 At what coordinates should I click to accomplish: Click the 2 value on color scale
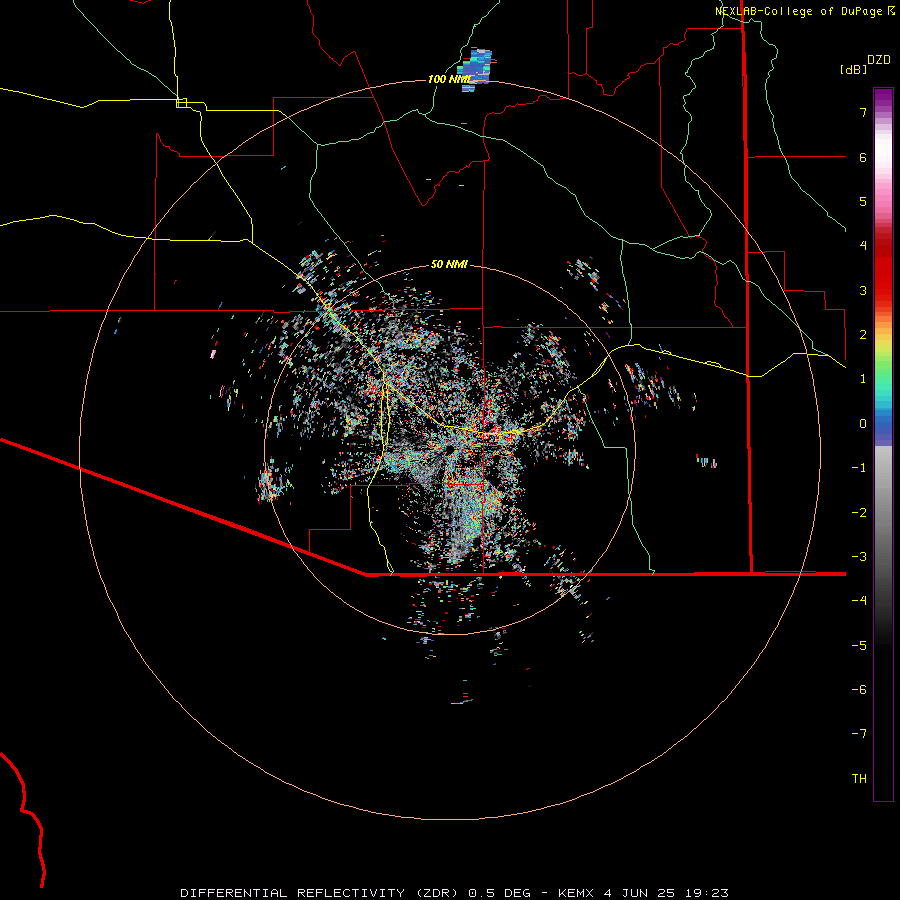[863, 335]
